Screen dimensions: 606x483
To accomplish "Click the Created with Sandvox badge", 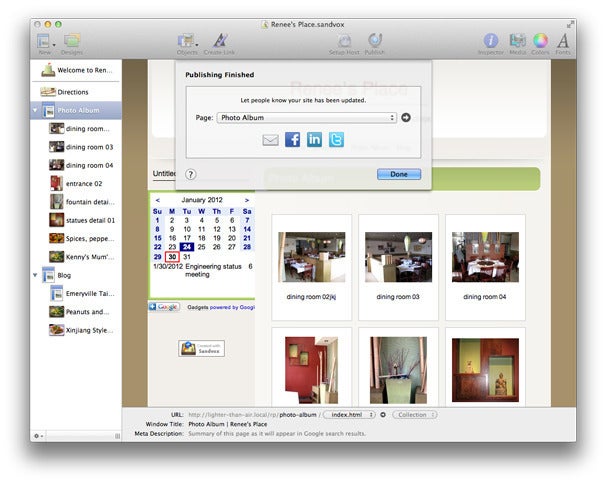I will point(201,349).
